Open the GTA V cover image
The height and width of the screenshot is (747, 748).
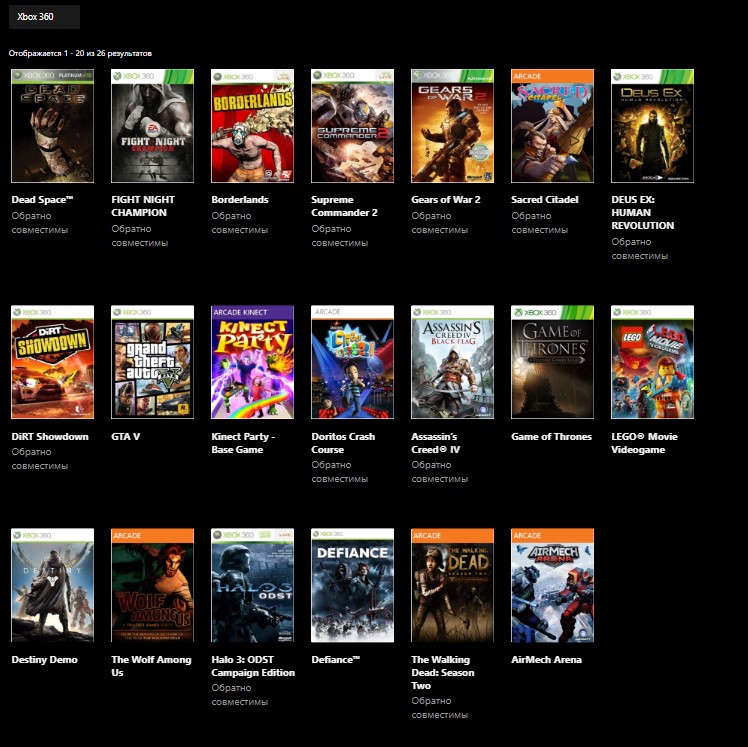152,362
